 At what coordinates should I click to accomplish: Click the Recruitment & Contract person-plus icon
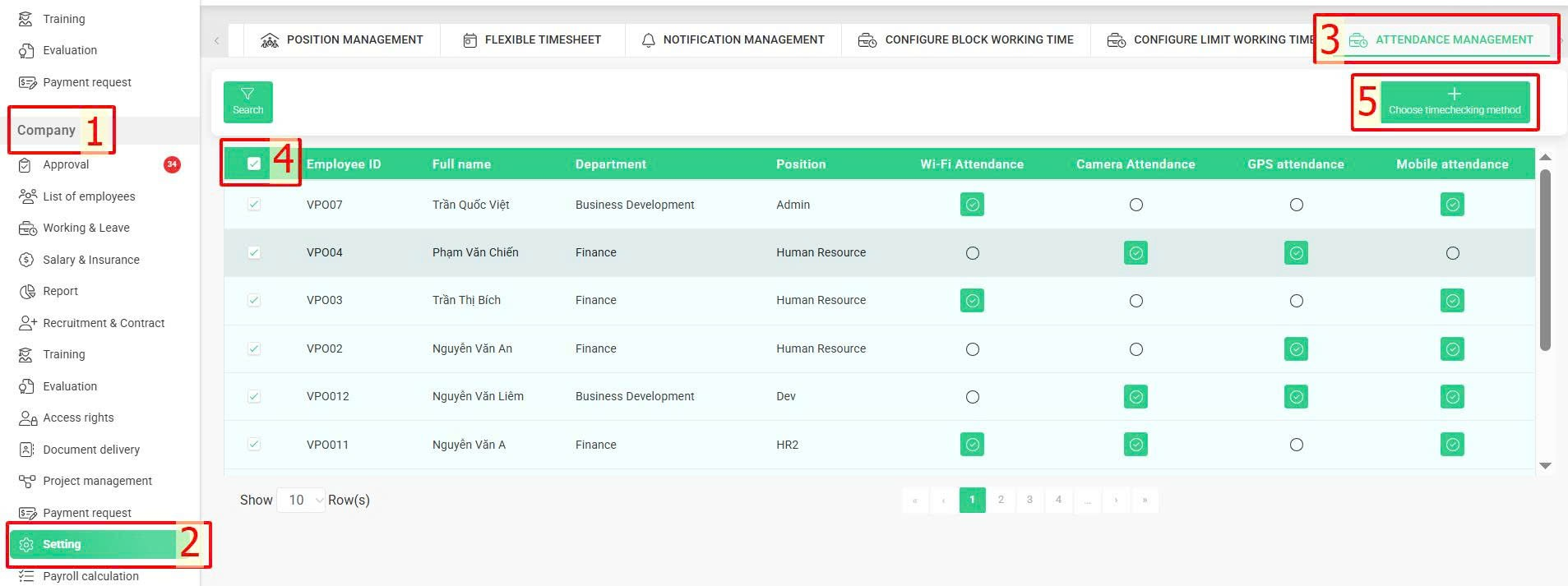pyautogui.click(x=27, y=323)
